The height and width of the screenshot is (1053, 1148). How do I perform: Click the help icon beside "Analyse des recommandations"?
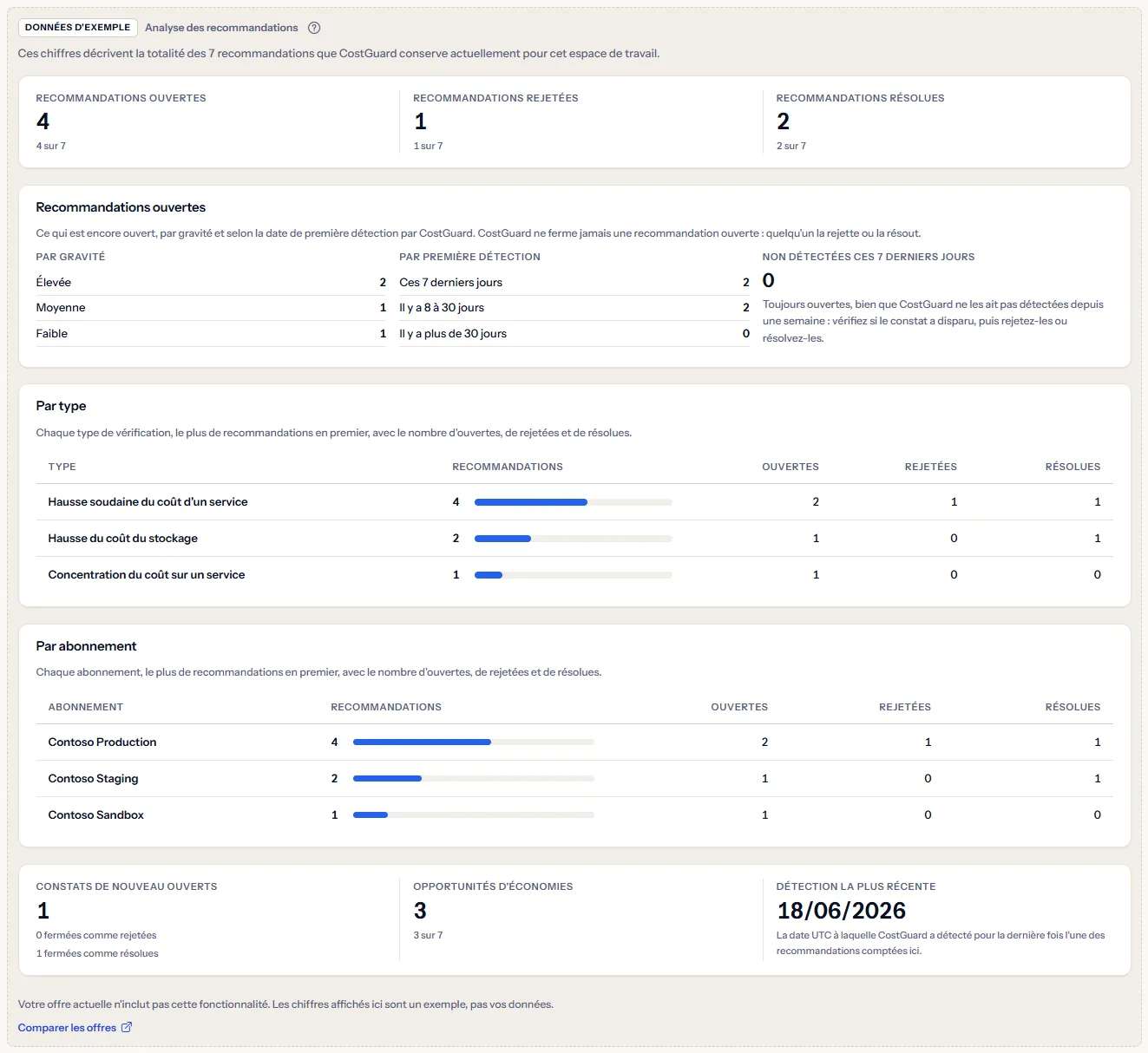click(314, 28)
